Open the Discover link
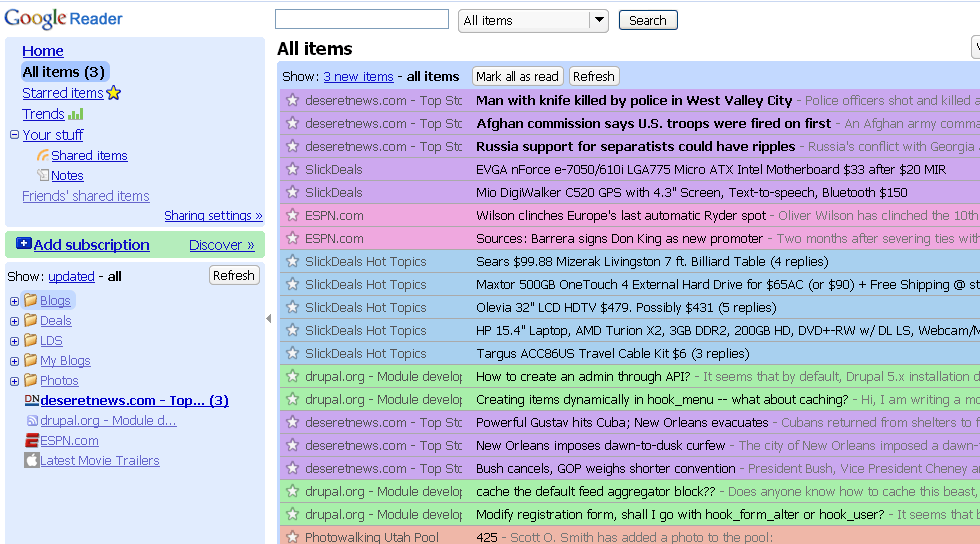The image size is (980, 544). (222, 244)
